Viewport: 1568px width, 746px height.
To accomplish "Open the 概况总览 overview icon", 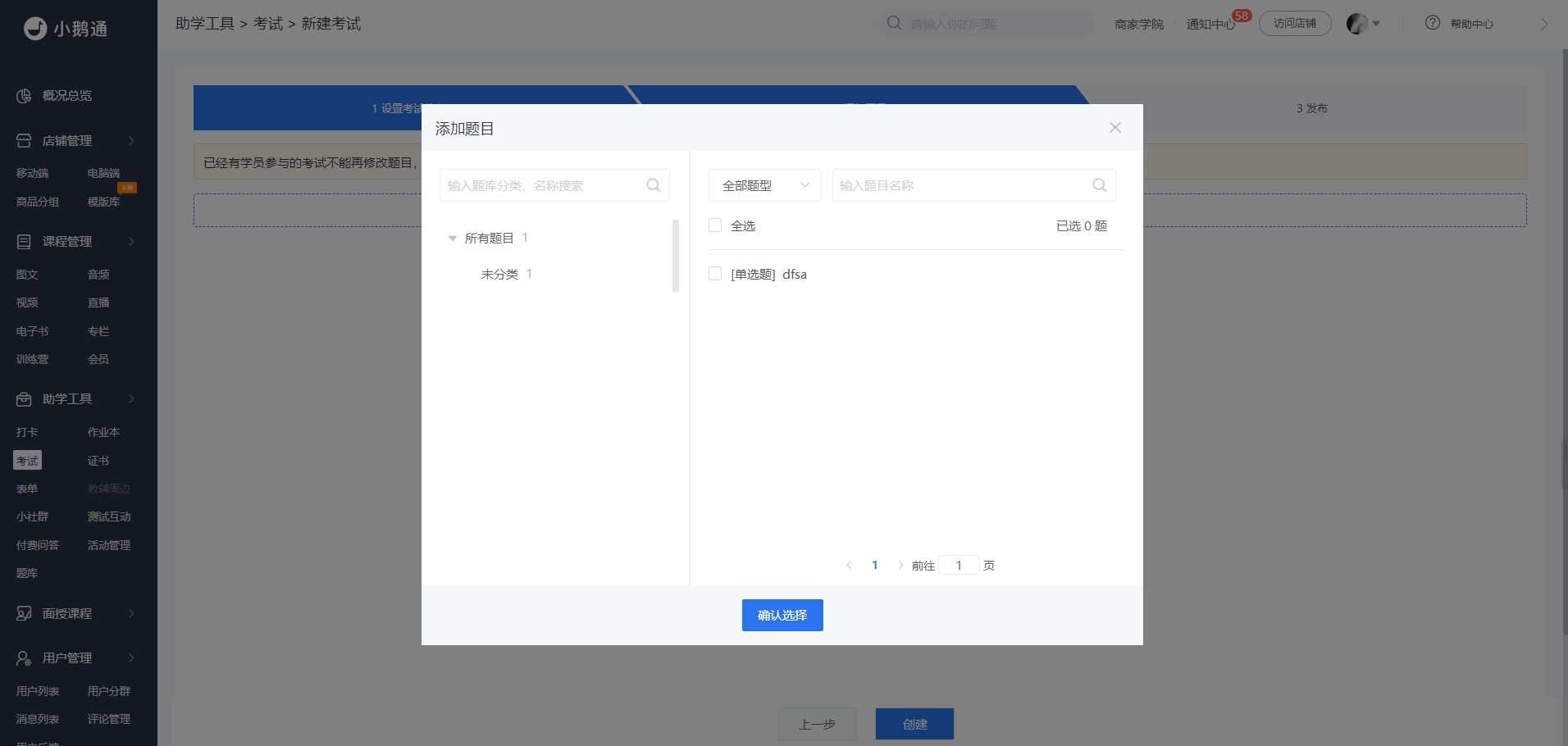I will click(x=24, y=96).
